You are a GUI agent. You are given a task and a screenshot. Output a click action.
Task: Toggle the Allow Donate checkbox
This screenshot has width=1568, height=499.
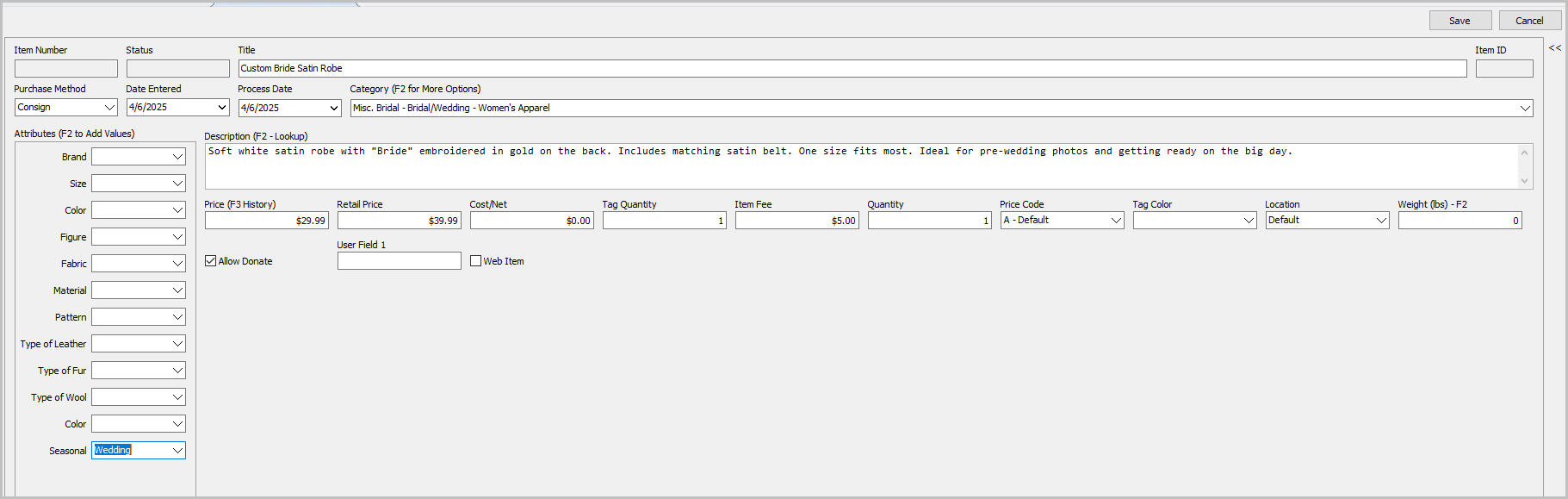tap(211, 260)
